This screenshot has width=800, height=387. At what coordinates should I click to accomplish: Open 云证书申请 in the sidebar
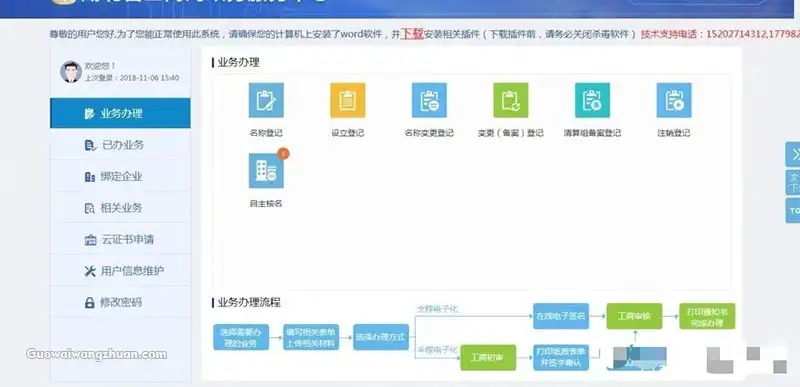point(120,240)
